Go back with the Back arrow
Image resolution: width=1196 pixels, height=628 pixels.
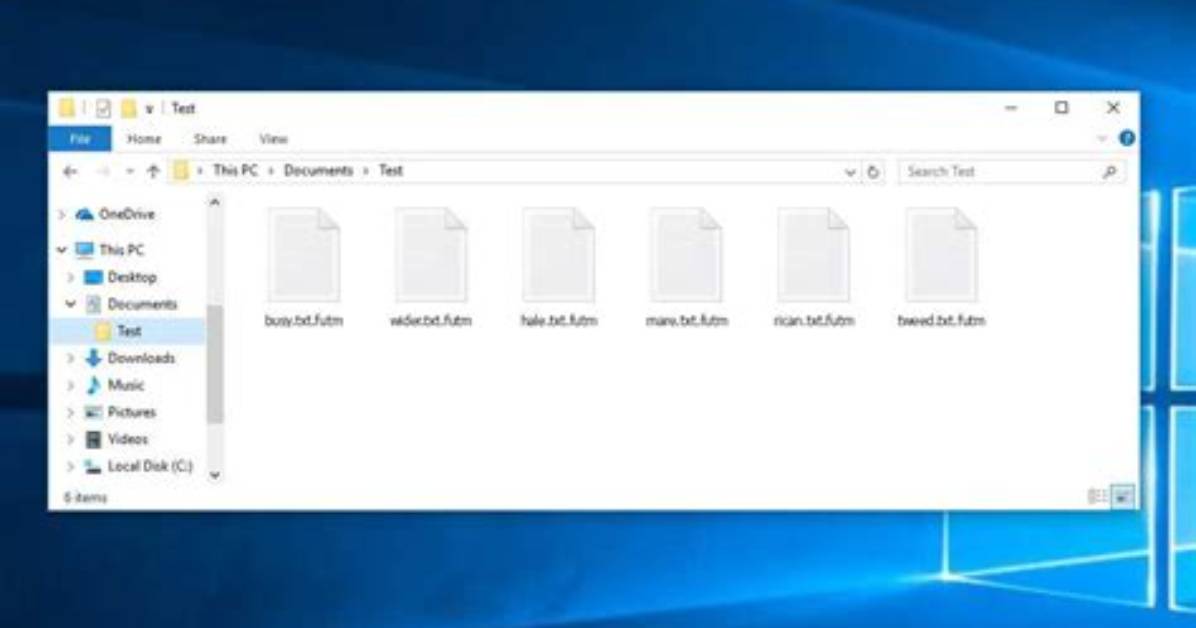(70, 172)
